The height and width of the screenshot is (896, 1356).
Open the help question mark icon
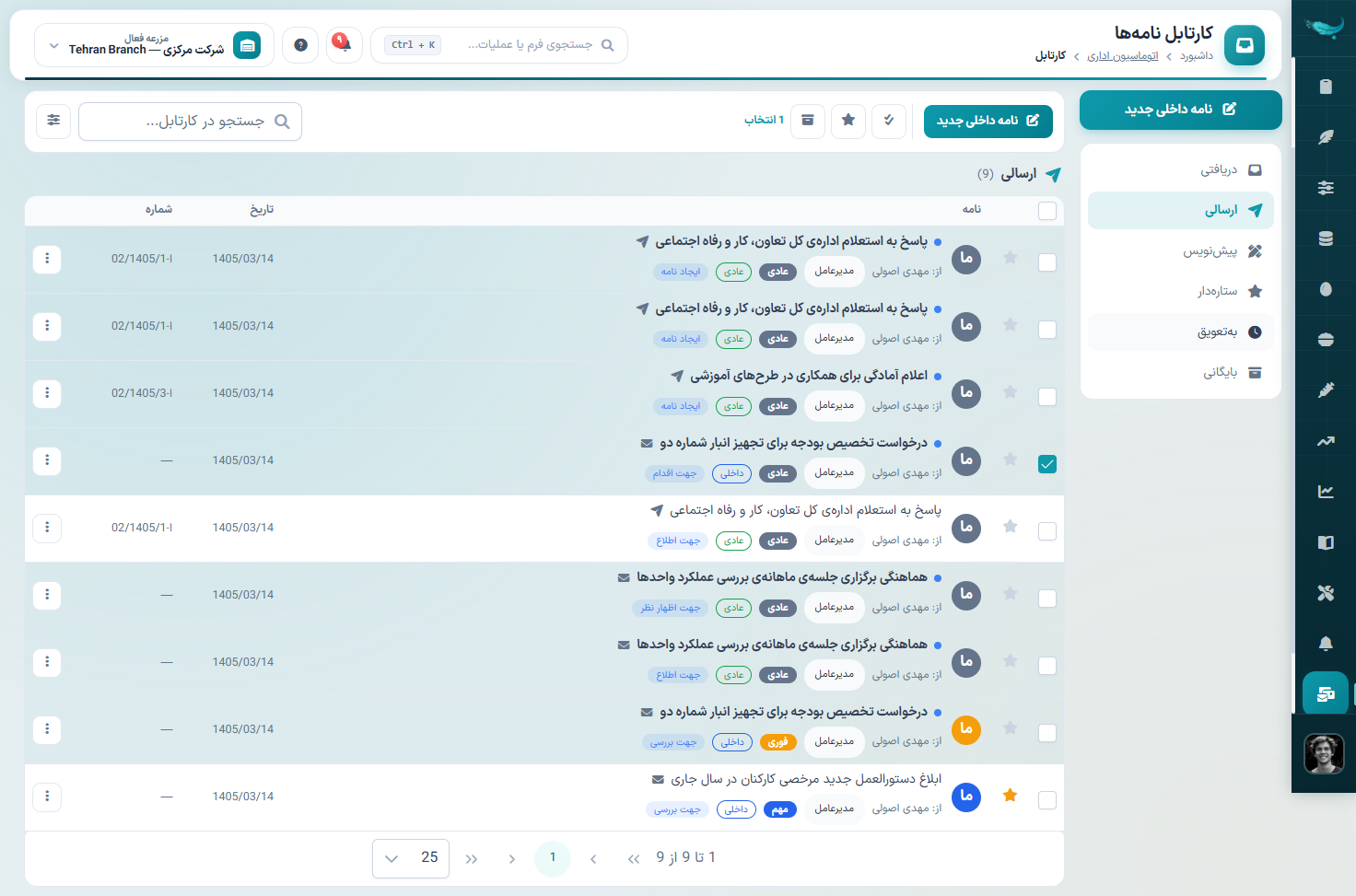tap(300, 44)
